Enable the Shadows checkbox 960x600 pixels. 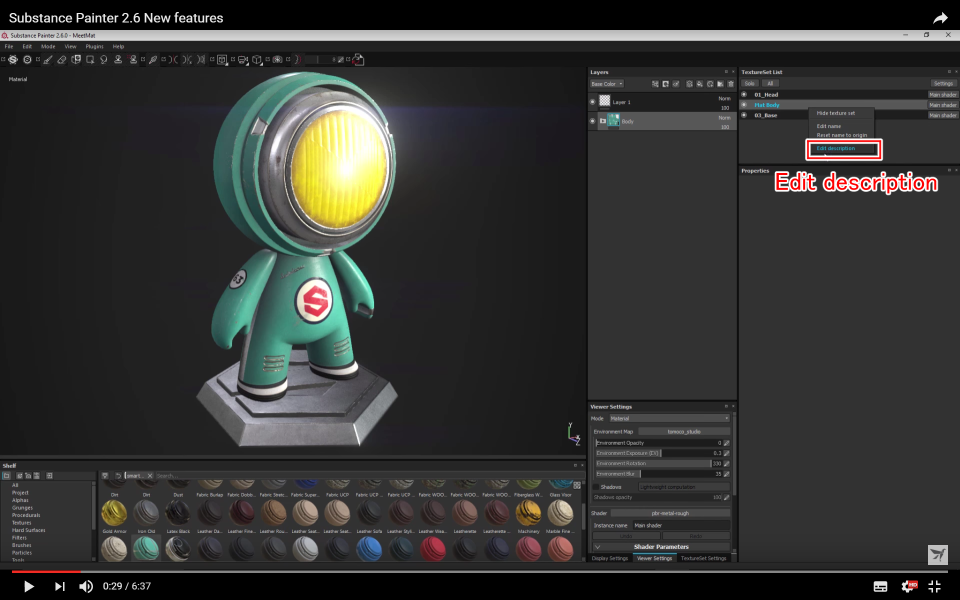coord(596,487)
